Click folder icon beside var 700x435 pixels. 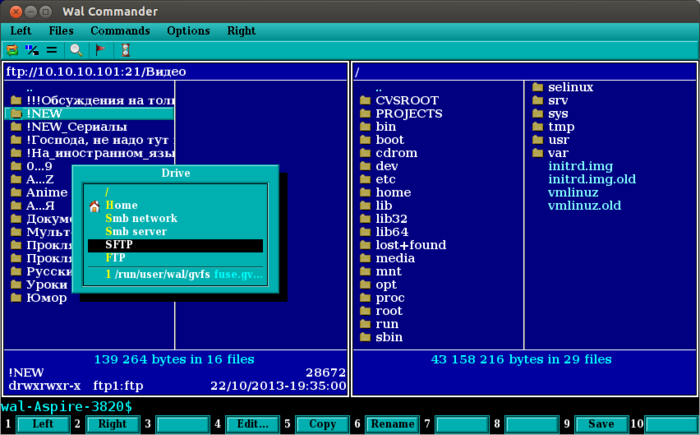[x=538, y=153]
